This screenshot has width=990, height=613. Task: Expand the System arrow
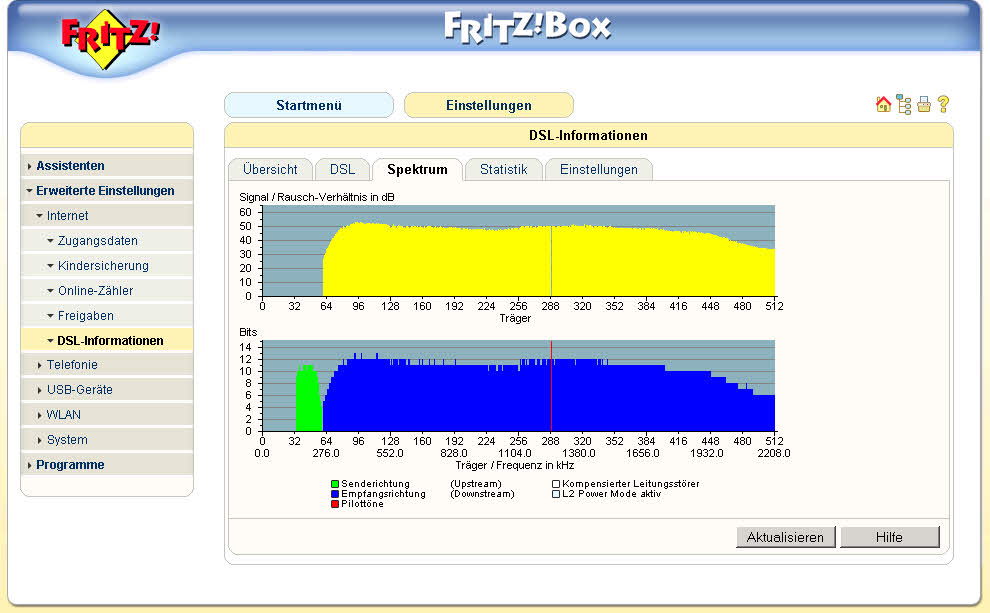pyautogui.click(x=40, y=440)
